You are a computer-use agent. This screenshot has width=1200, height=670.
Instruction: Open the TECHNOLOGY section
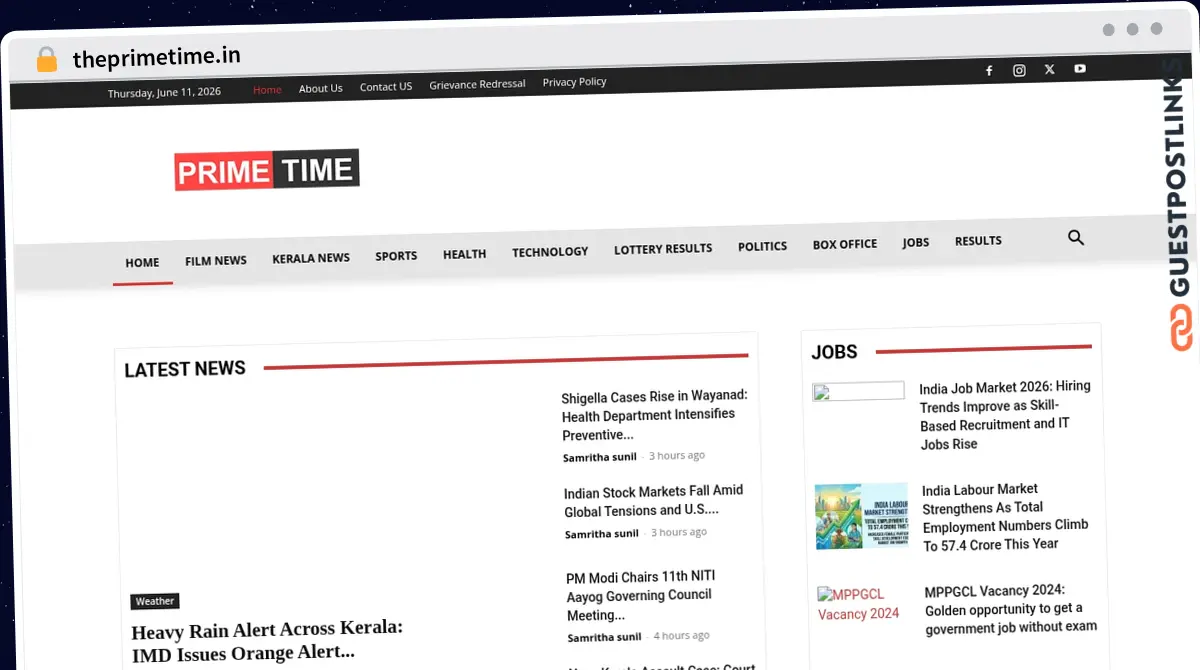click(550, 252)
